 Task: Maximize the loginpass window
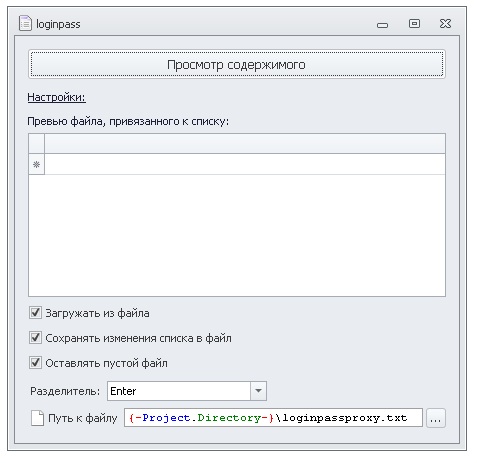(414, 23)
